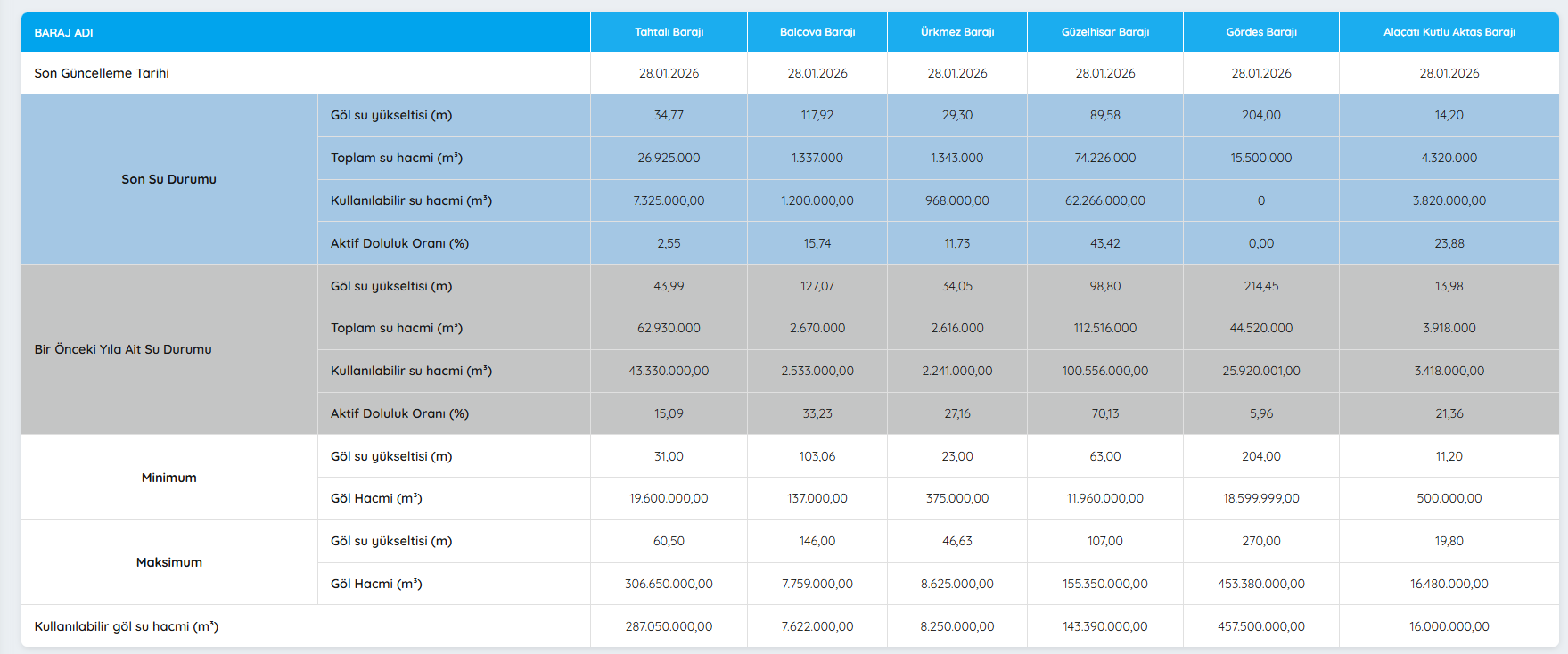This screenshot has width=1568, height=654.
Task: Click the Gördes Barajı column header
Action: (1260, 32)
